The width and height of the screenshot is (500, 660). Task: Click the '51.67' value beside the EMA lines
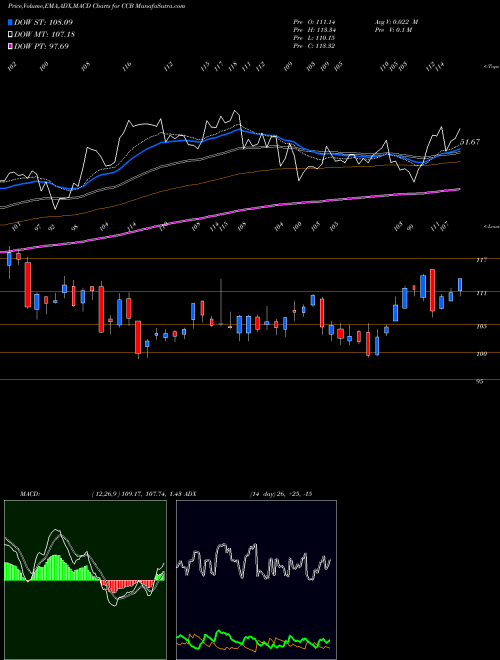[x=470, y=142]
